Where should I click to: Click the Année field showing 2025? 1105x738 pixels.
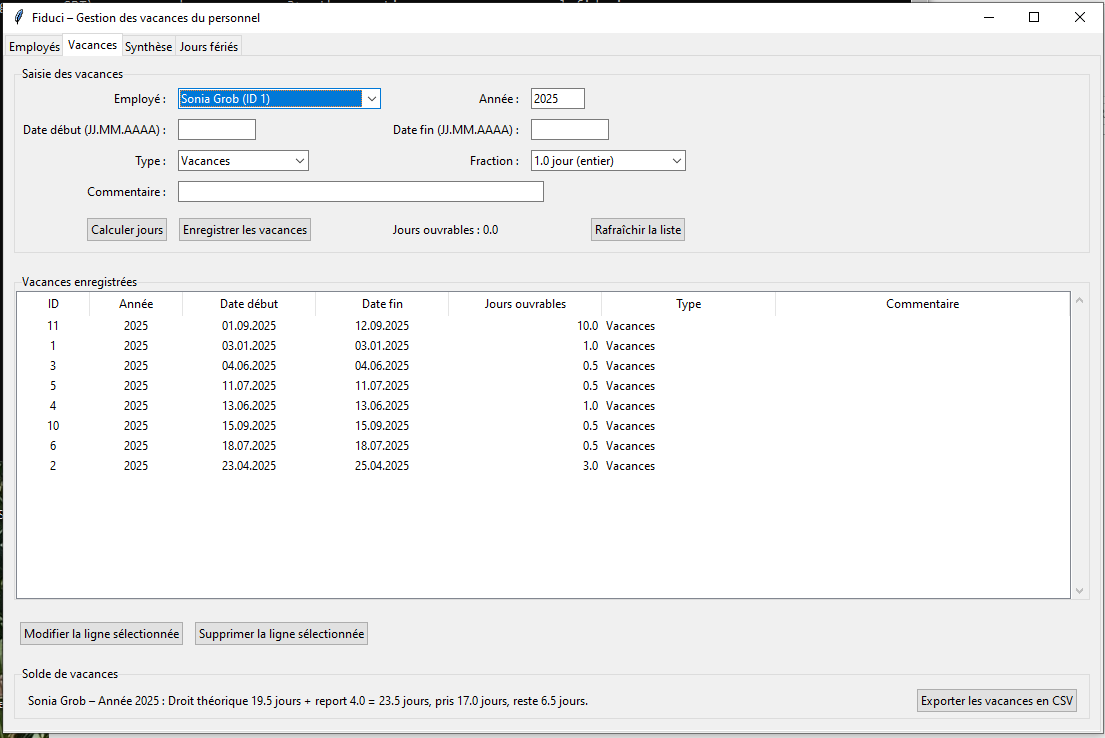point(557,99)
